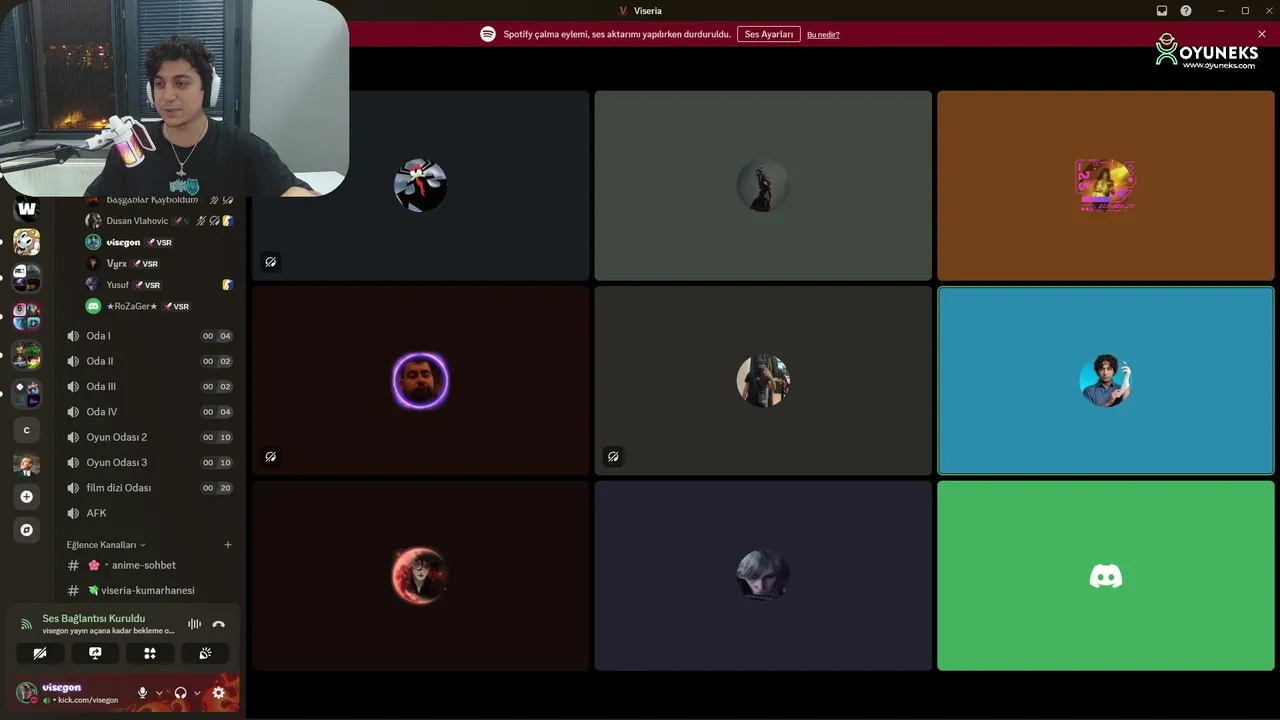Select the participant tile with the silver-haired avatar
This screenshot has width=1280, height=720.
(x=763, y=576)
